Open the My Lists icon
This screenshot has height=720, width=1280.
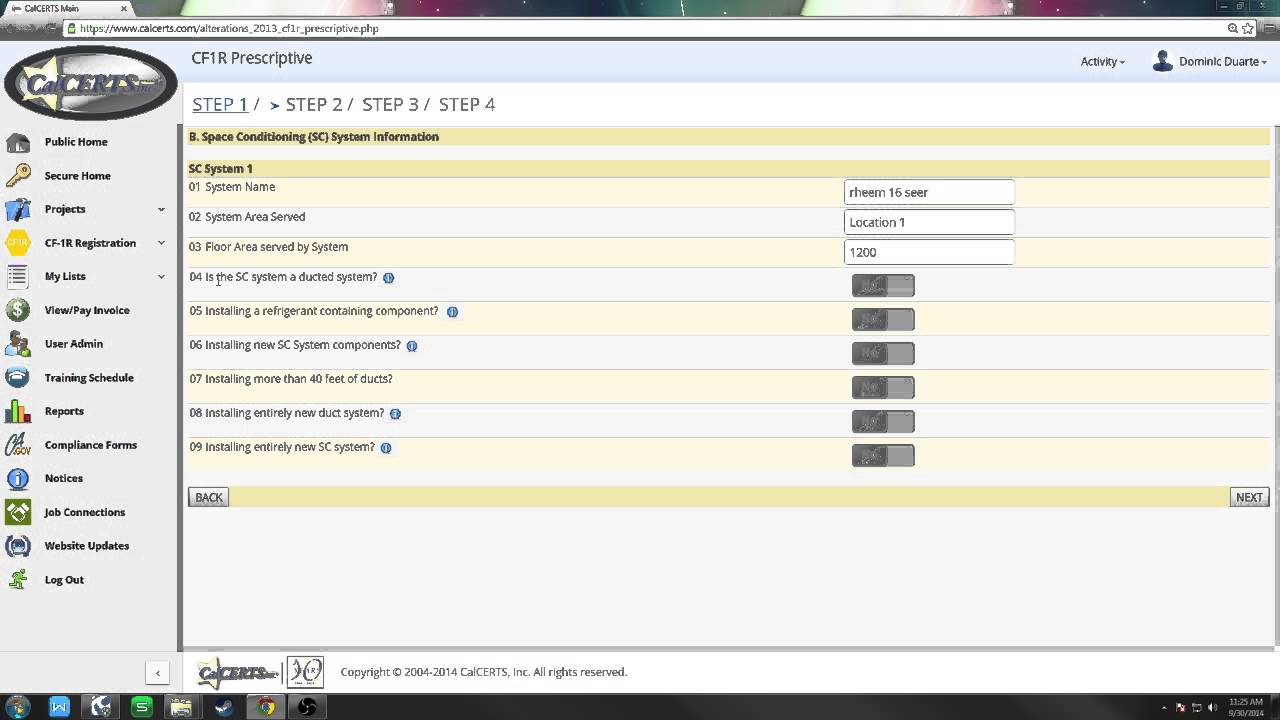tap(18, 276)
